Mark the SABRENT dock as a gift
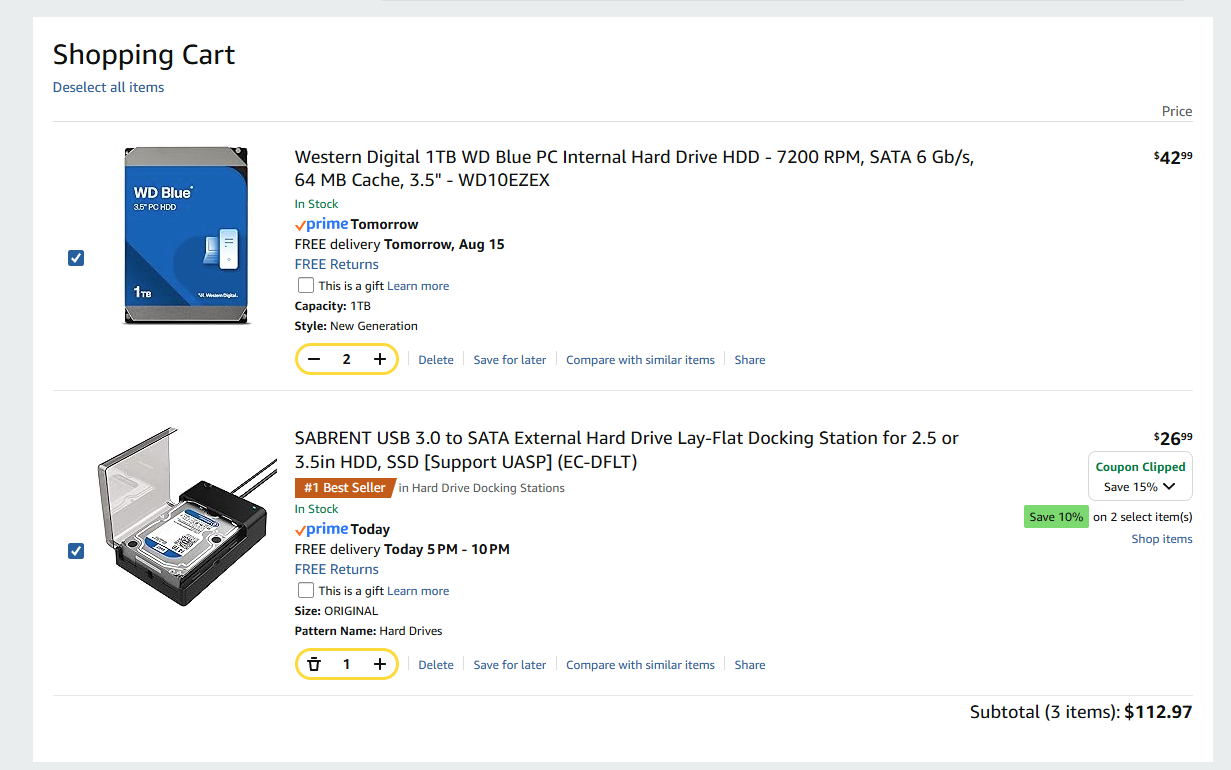 (306, 590)
